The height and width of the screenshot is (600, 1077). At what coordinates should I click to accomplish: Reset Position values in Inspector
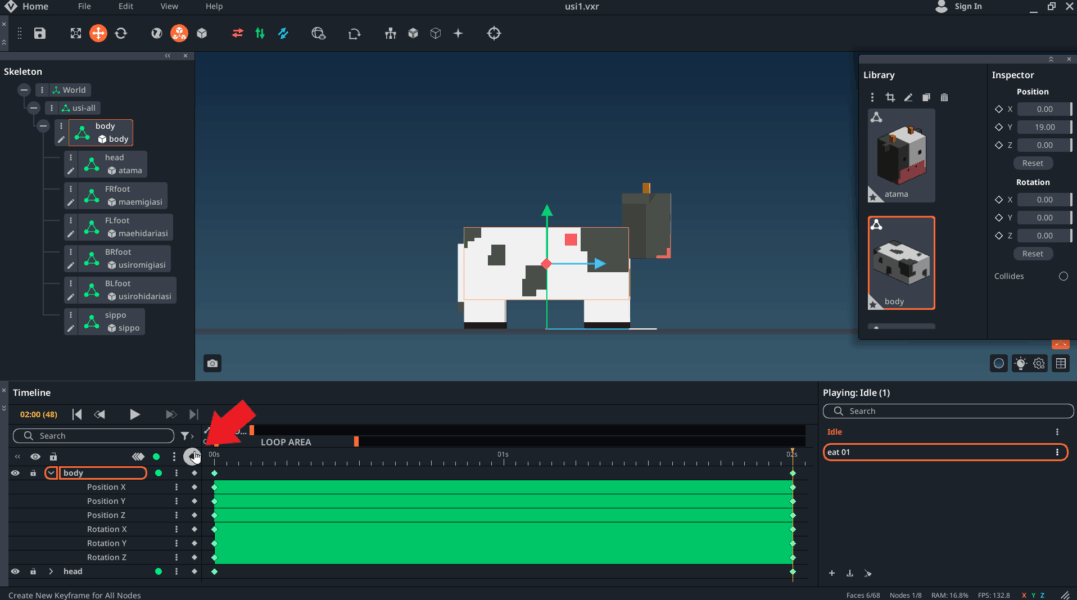tap(1032, 163)
